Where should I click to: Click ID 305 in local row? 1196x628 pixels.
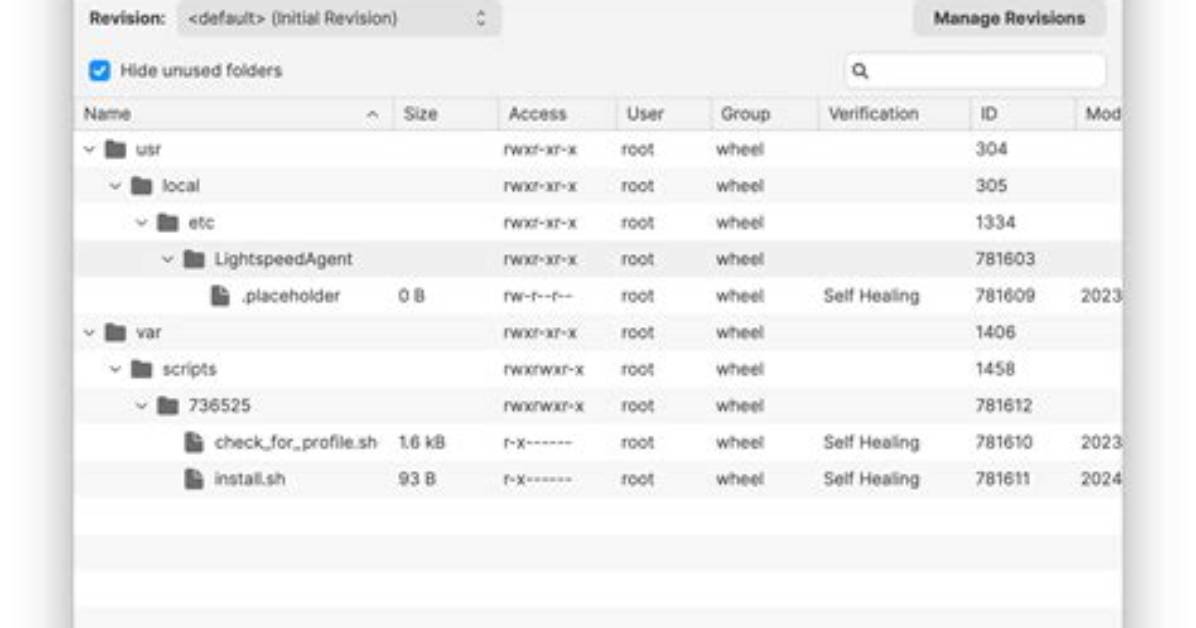click(991, 186)
